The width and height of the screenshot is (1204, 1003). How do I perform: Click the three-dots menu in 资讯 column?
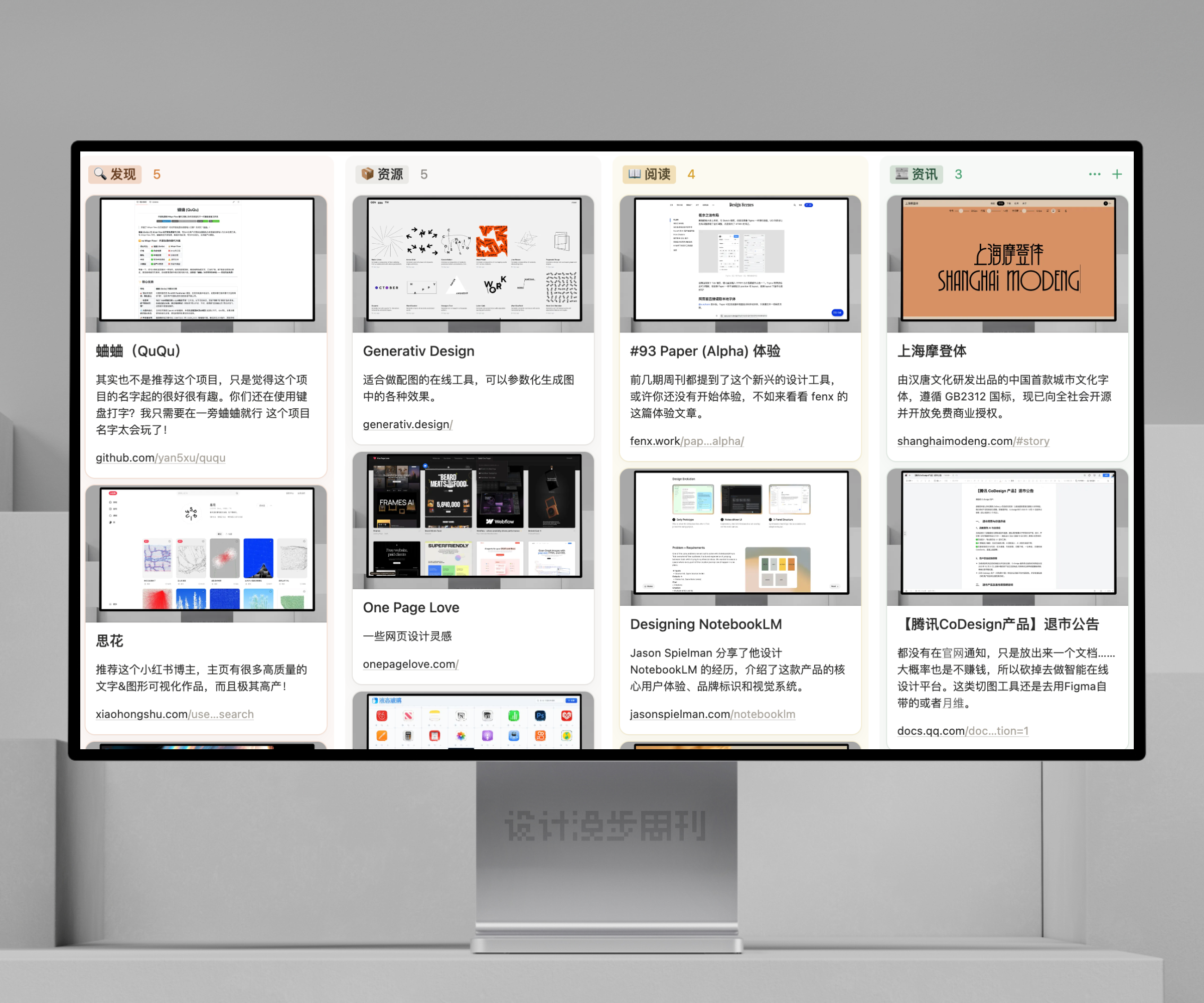[1094, 174]
